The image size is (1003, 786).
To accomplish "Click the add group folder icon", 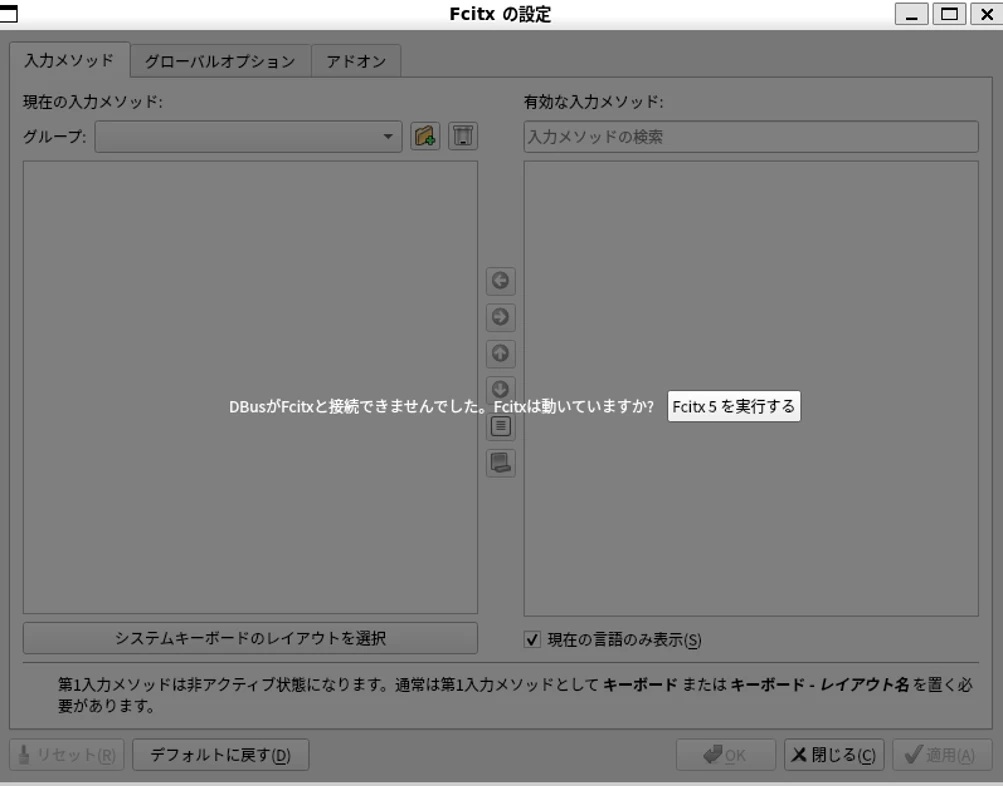I will [425, 136].
